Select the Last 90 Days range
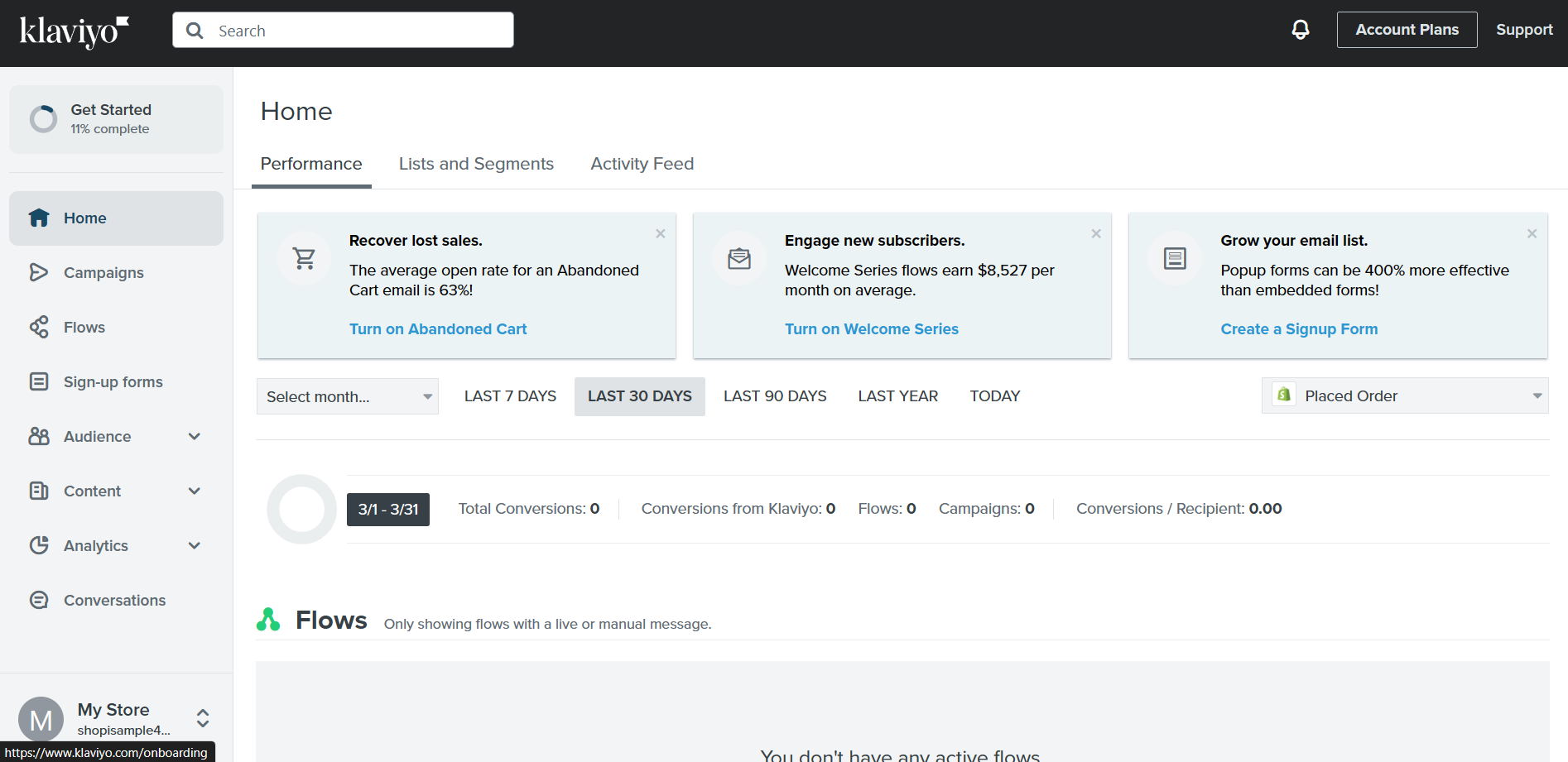Viewport: 1568px width, 762px height. 775,396
